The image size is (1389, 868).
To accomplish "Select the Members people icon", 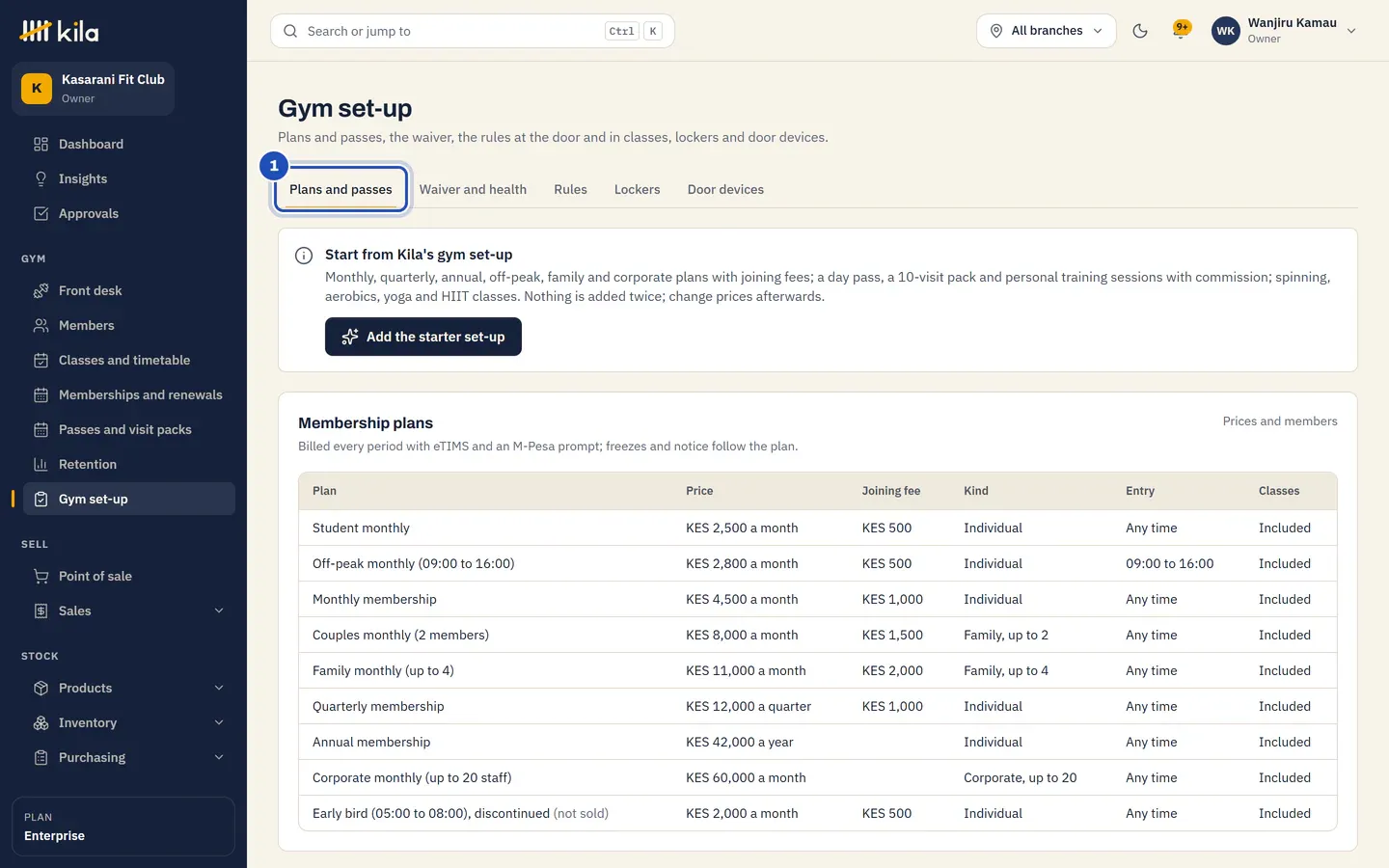I will pos(41,325).
